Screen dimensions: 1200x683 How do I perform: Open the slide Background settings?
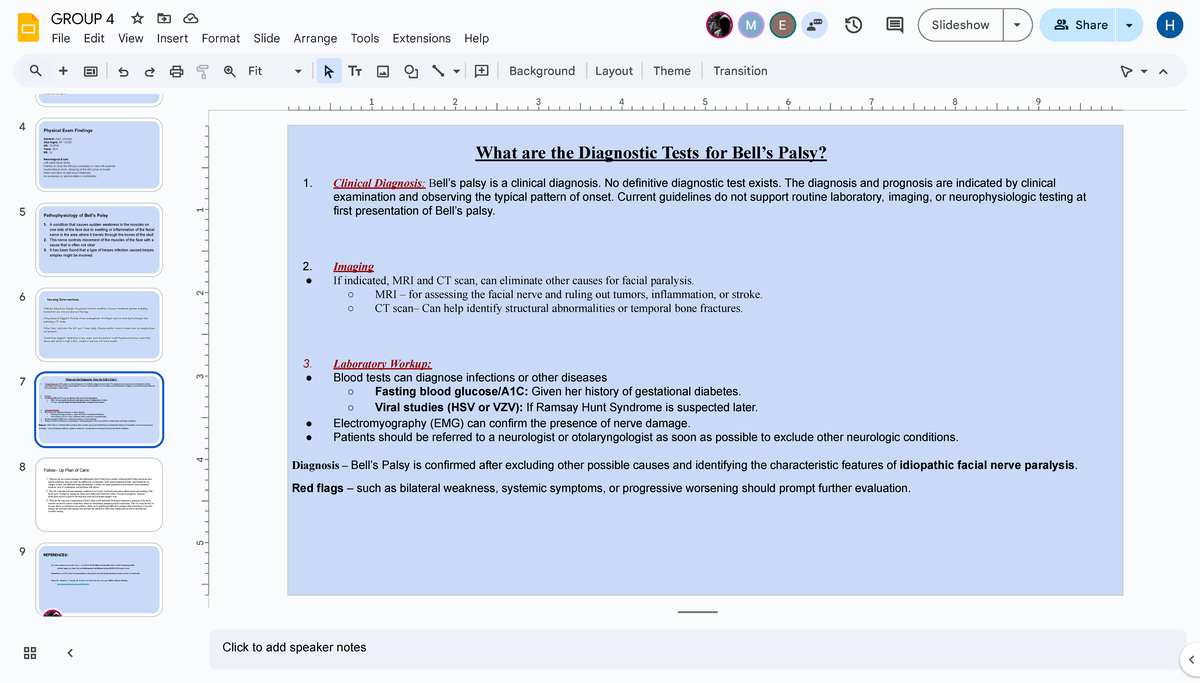(541, 71)
